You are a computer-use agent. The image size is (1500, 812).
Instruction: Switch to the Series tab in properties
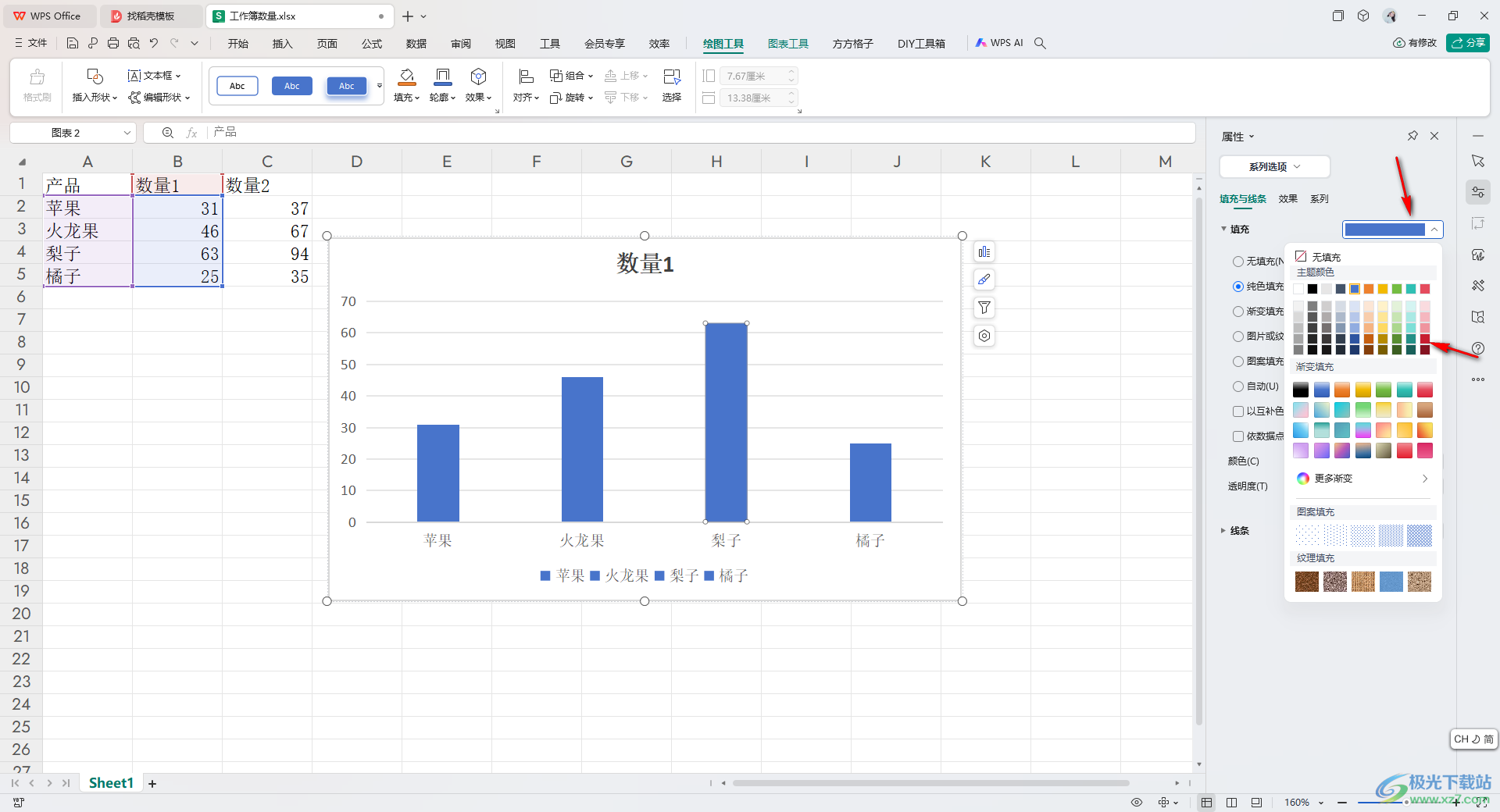(1320, 199)
